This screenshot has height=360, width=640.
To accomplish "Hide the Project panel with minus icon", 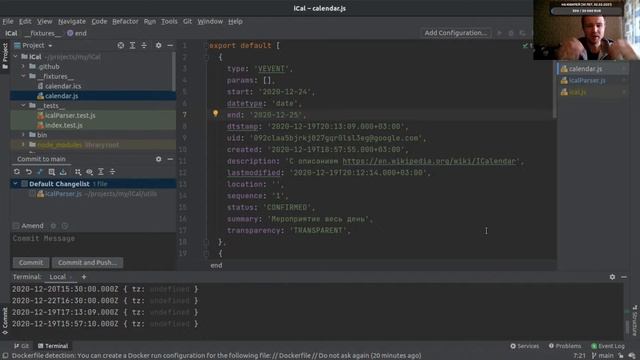I will click(x=170, y=45).
